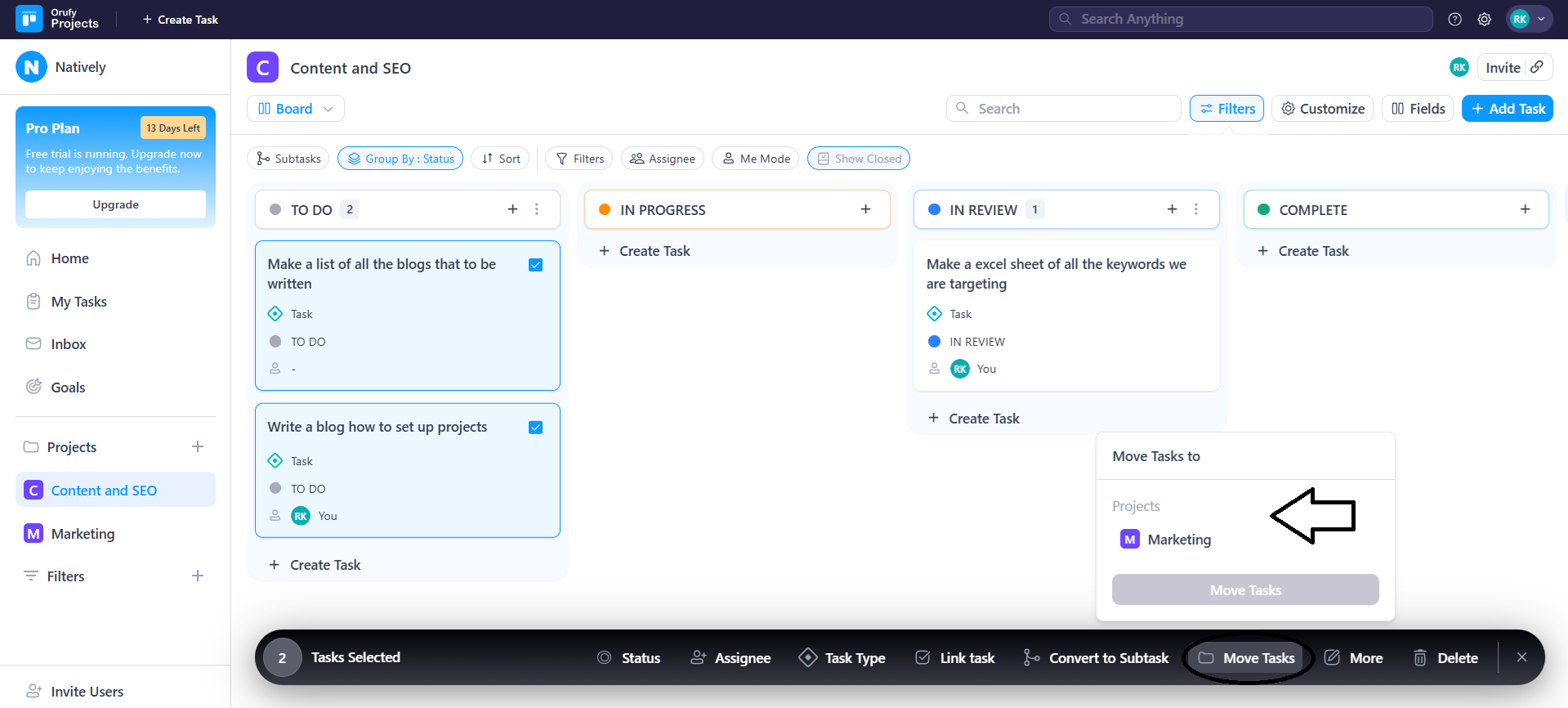
Task: Uncheck 'Write a blog how to set up projects' task
Action: [536, 428]
